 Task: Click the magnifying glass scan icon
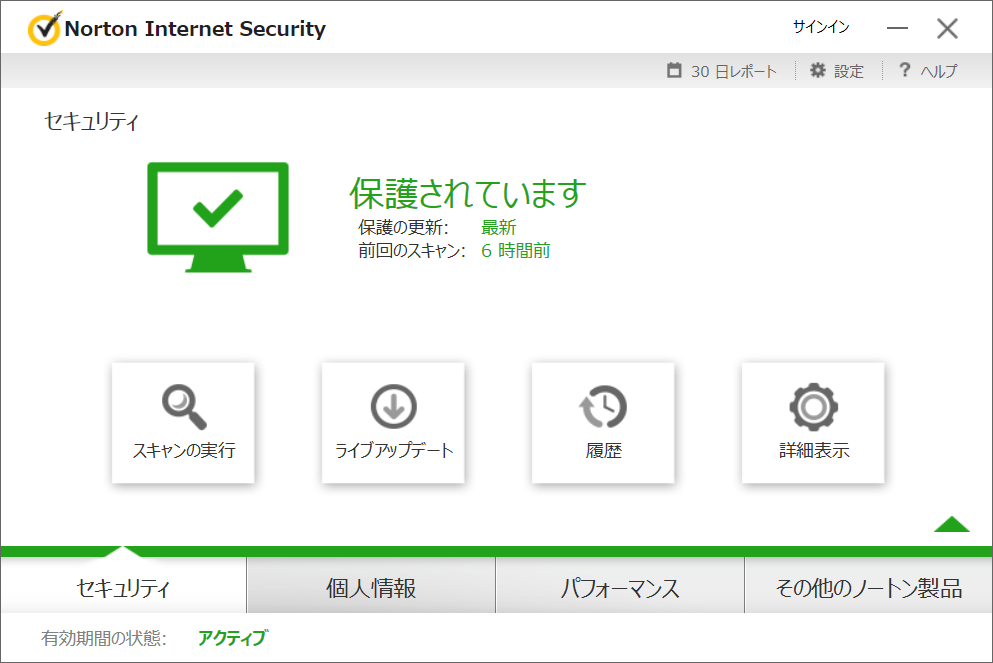click(183, 405)
